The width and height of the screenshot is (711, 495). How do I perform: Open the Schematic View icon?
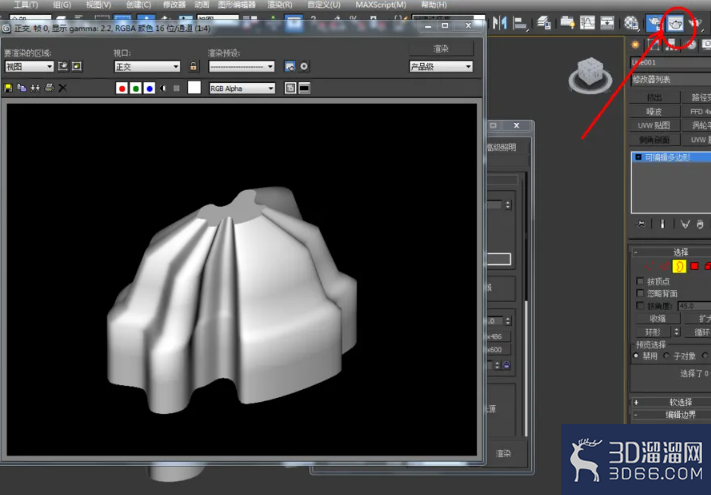(607, 22)
